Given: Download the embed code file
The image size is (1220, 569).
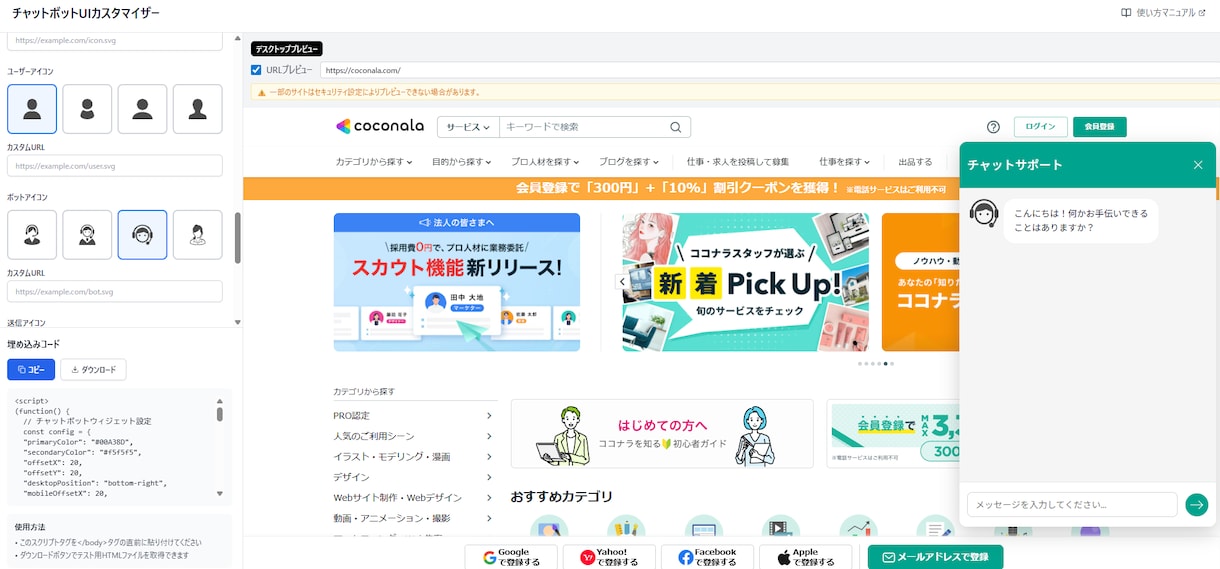Looking at the screenshot, I should pyautogui.click(x=93, y=370).
